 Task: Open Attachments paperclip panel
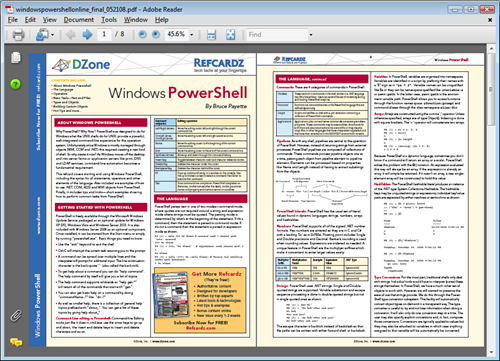16,316
